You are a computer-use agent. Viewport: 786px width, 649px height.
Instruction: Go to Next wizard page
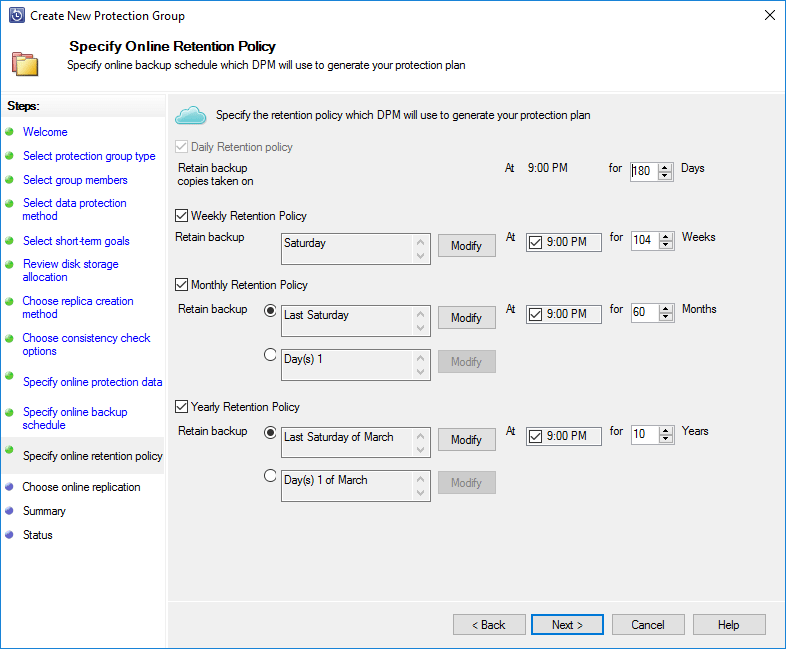coord(567,625)
